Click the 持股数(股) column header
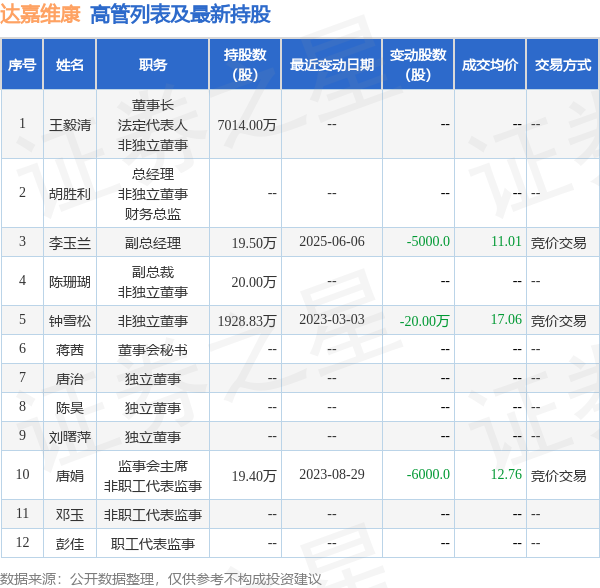The image size is (600, 588). [x=245, y=65]
